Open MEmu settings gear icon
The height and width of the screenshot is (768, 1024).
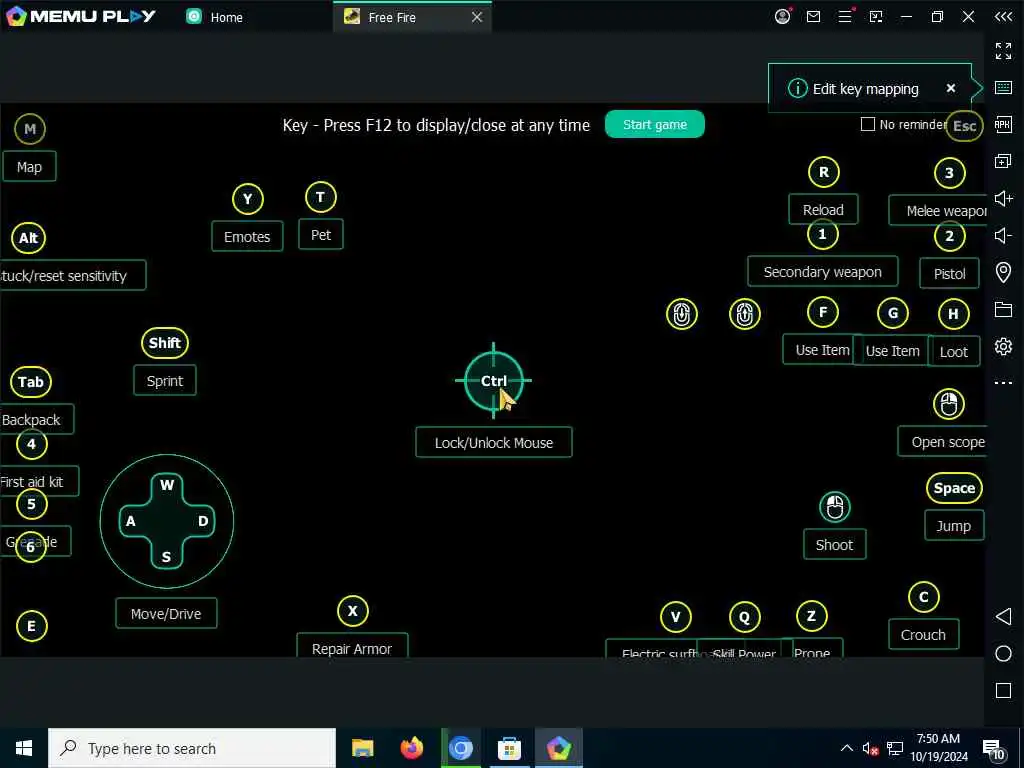(1003, 346)
